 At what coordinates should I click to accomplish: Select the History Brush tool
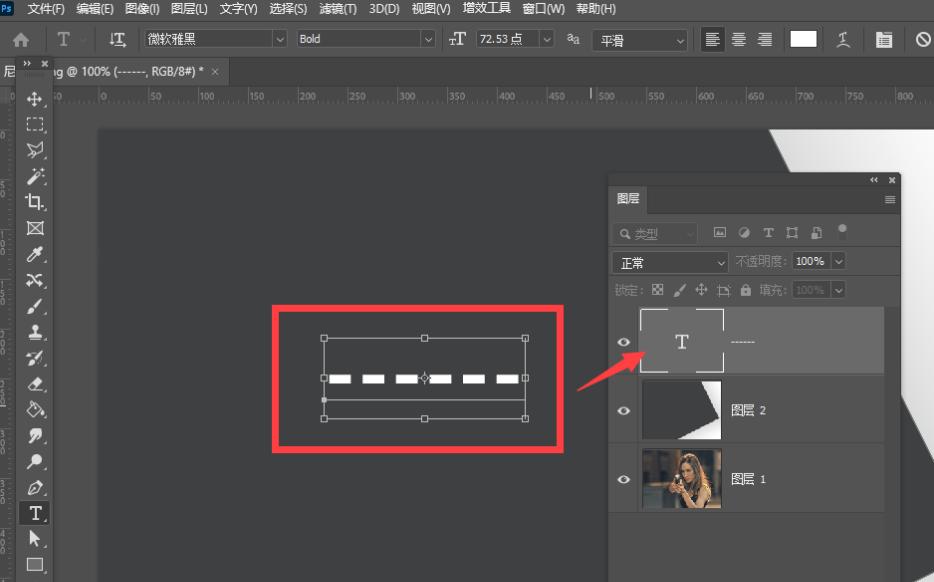pos(35,358)
